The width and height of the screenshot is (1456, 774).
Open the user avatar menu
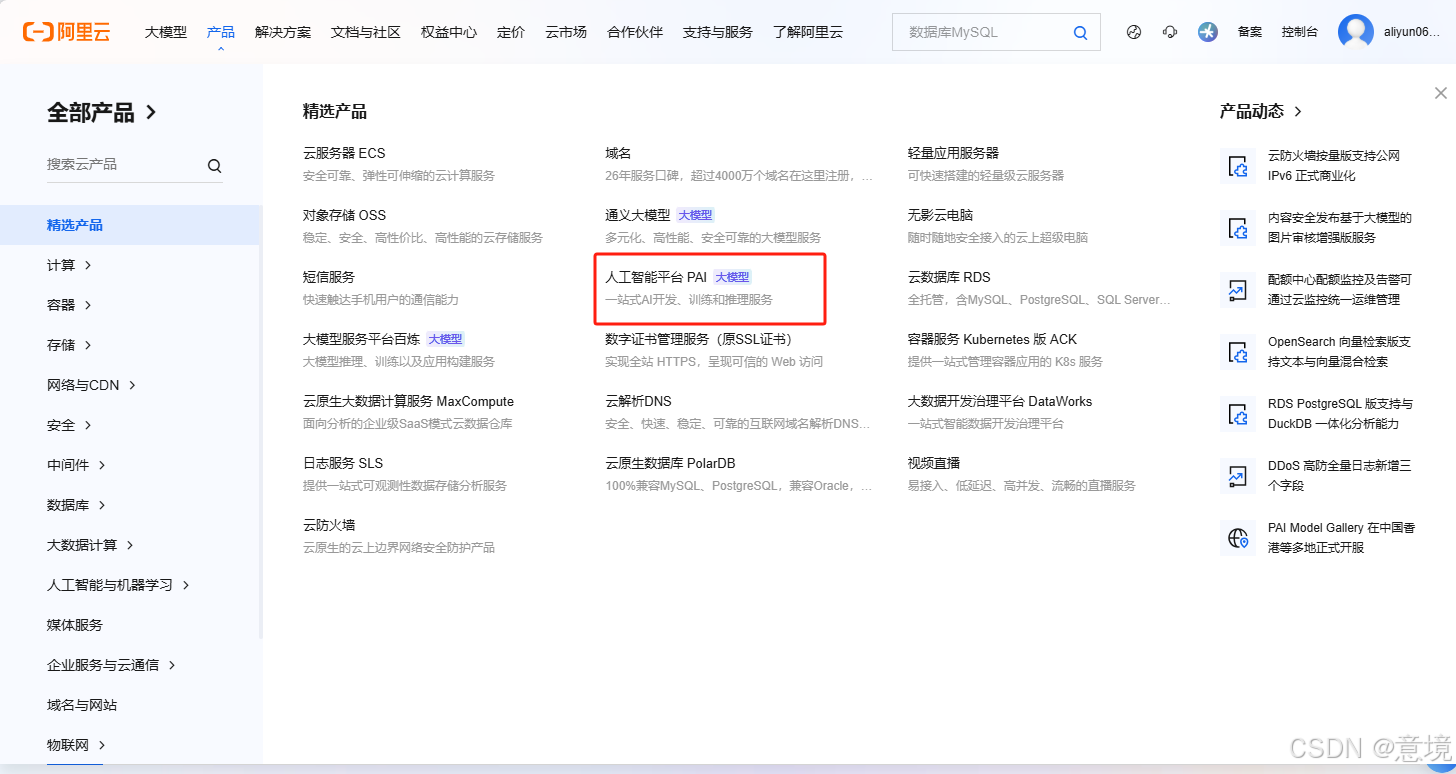point(1356,32)
